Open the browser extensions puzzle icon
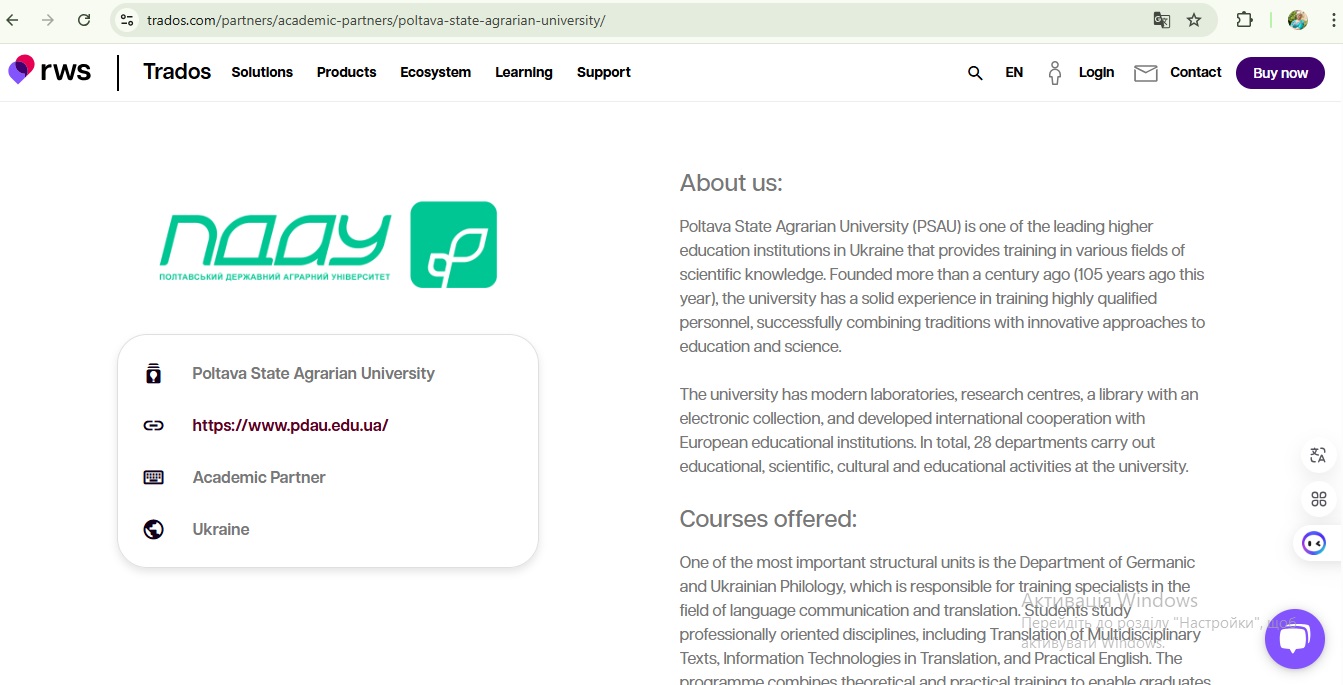 click(x=1245, y=20)
